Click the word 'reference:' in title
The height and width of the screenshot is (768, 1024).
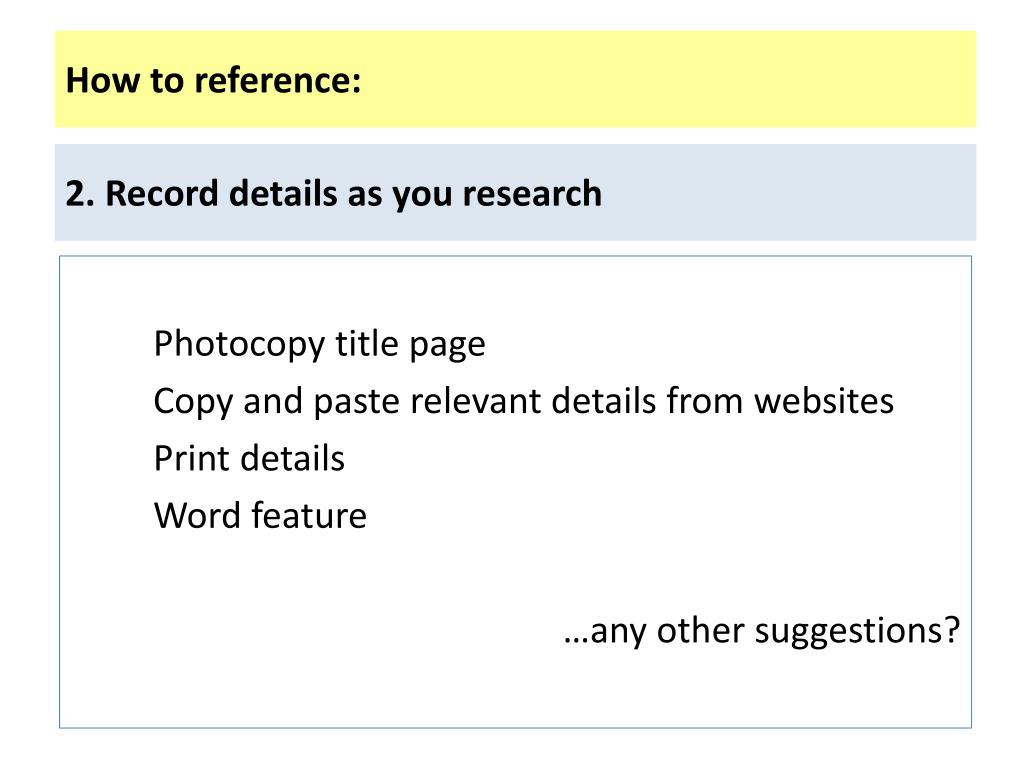point(278,80)
